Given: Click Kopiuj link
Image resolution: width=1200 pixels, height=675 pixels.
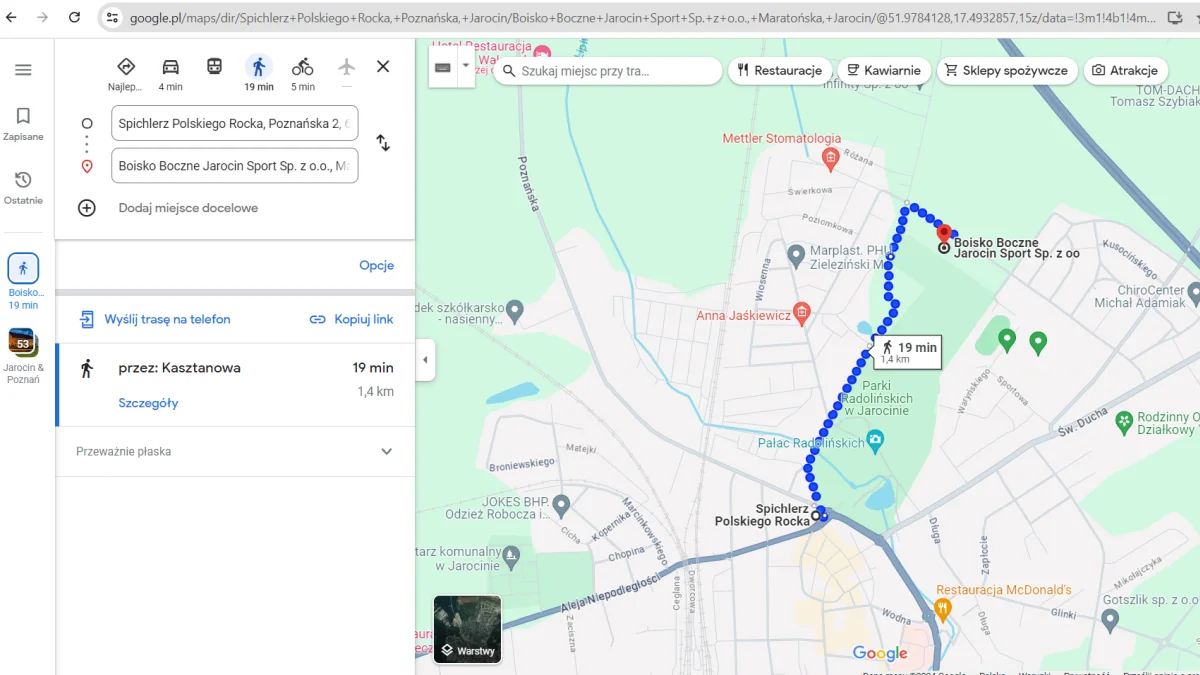Looking at the screenshot, I should pyautogui.click(x=351, y=319).
